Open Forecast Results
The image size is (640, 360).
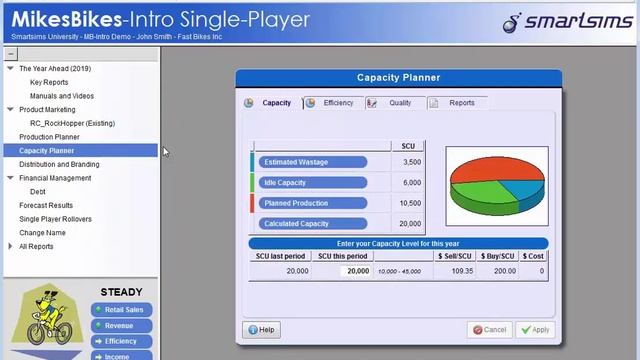pyautogui.click(x=46, y=205)
